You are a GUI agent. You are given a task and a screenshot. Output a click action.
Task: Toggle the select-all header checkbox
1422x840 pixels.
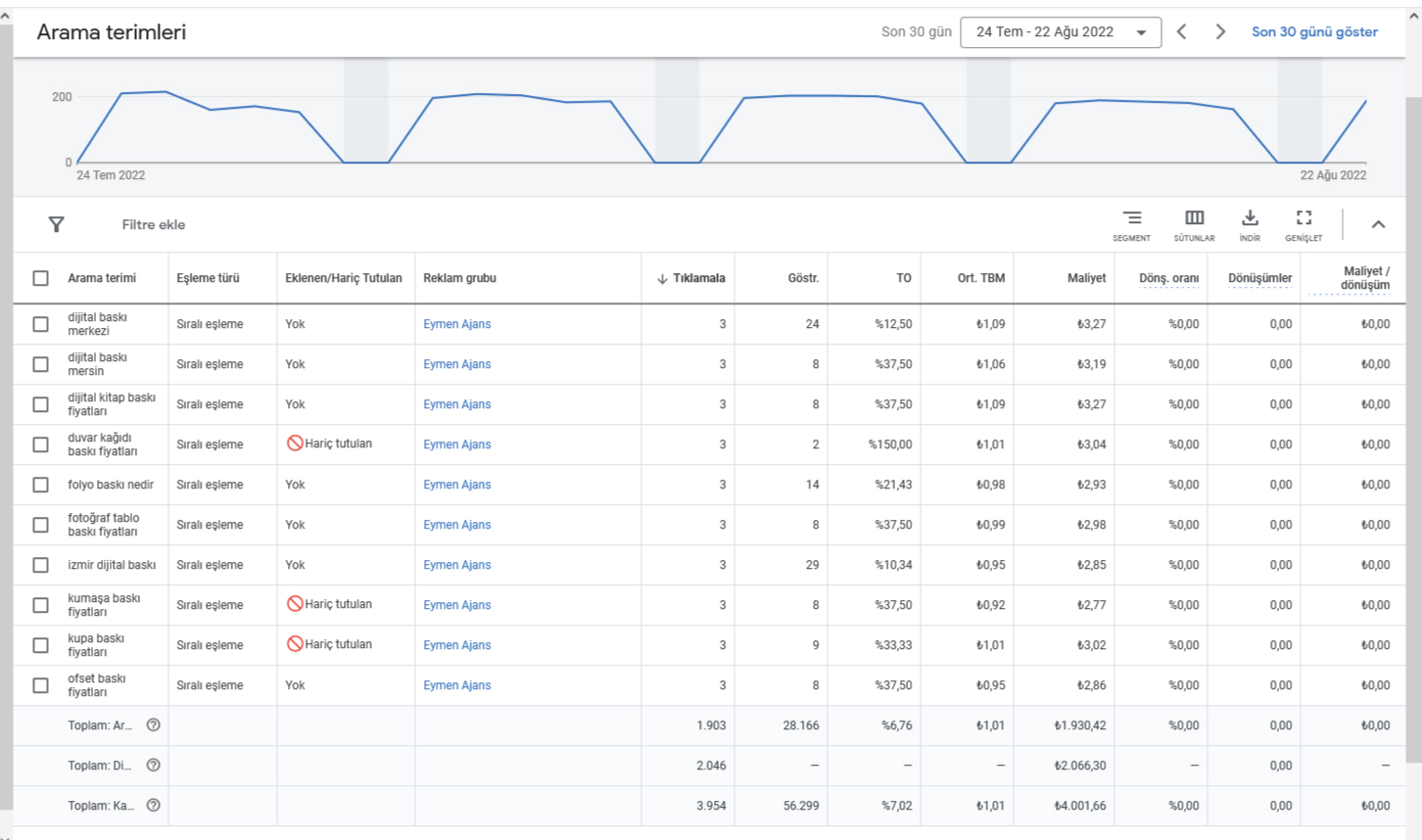tap(40, 278)
